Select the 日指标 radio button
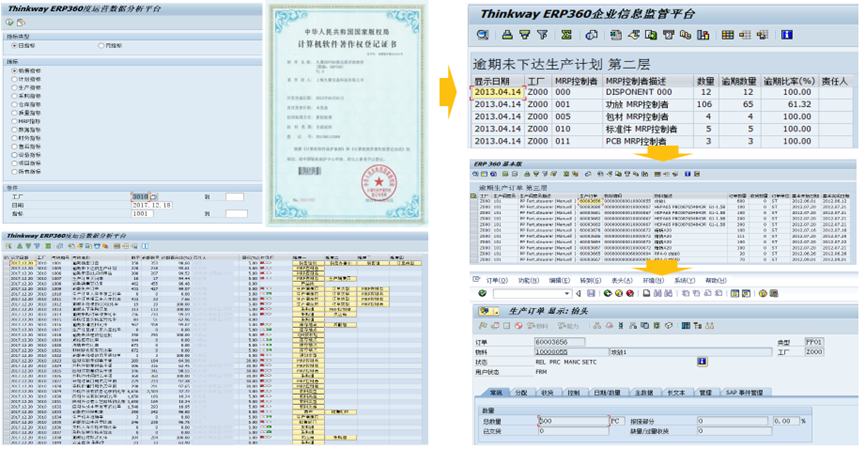The width and height of the screenshot is (865, 449). point(14,46)
